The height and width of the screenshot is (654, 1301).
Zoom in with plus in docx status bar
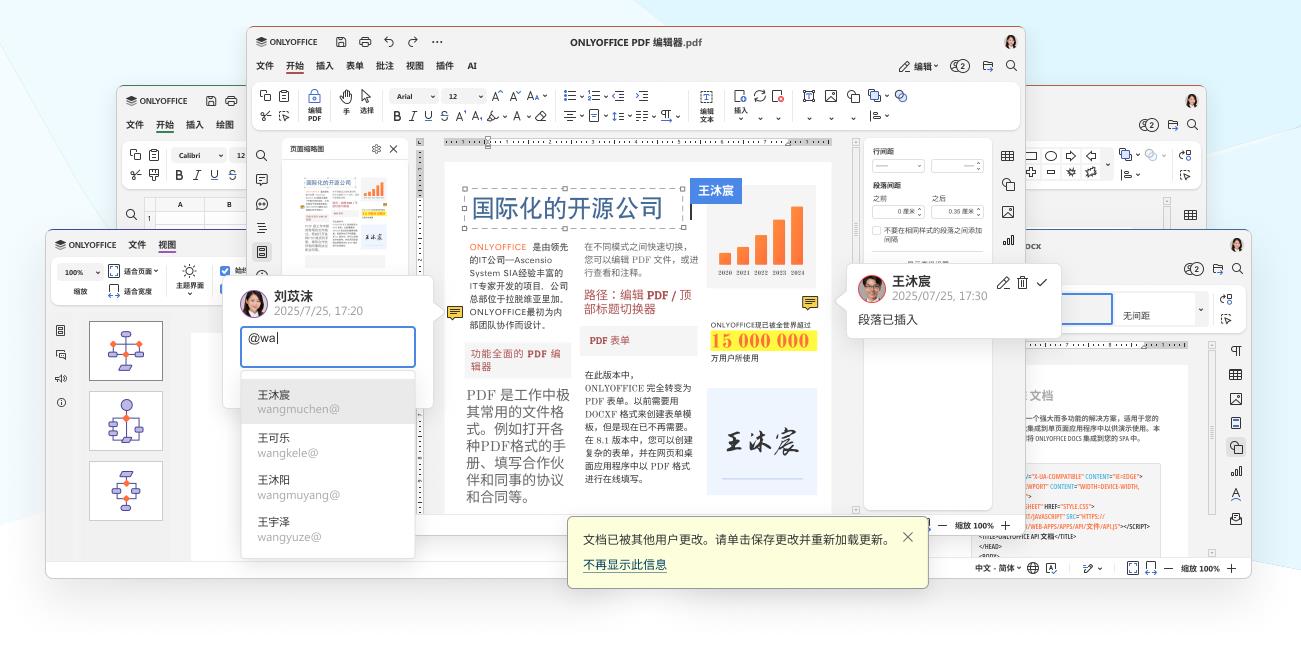pos(1231,568)
